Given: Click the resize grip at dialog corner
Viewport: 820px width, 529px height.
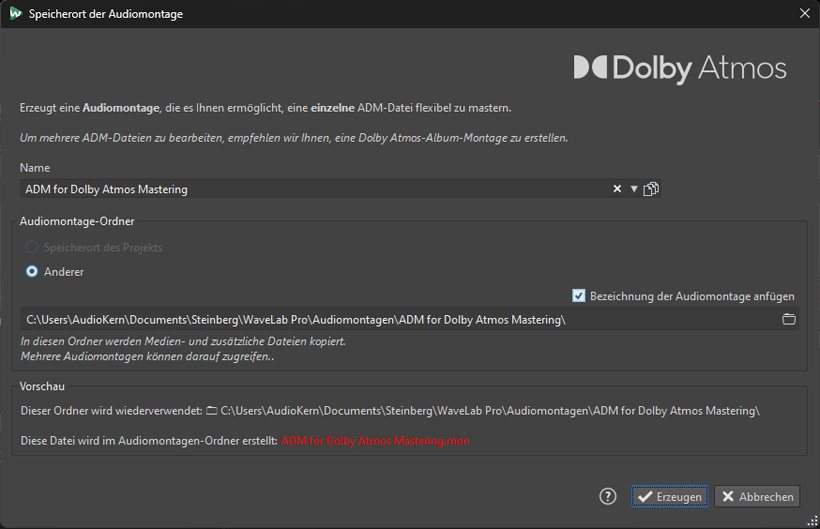Looking at the screenshot, I should tap(813, 521).
